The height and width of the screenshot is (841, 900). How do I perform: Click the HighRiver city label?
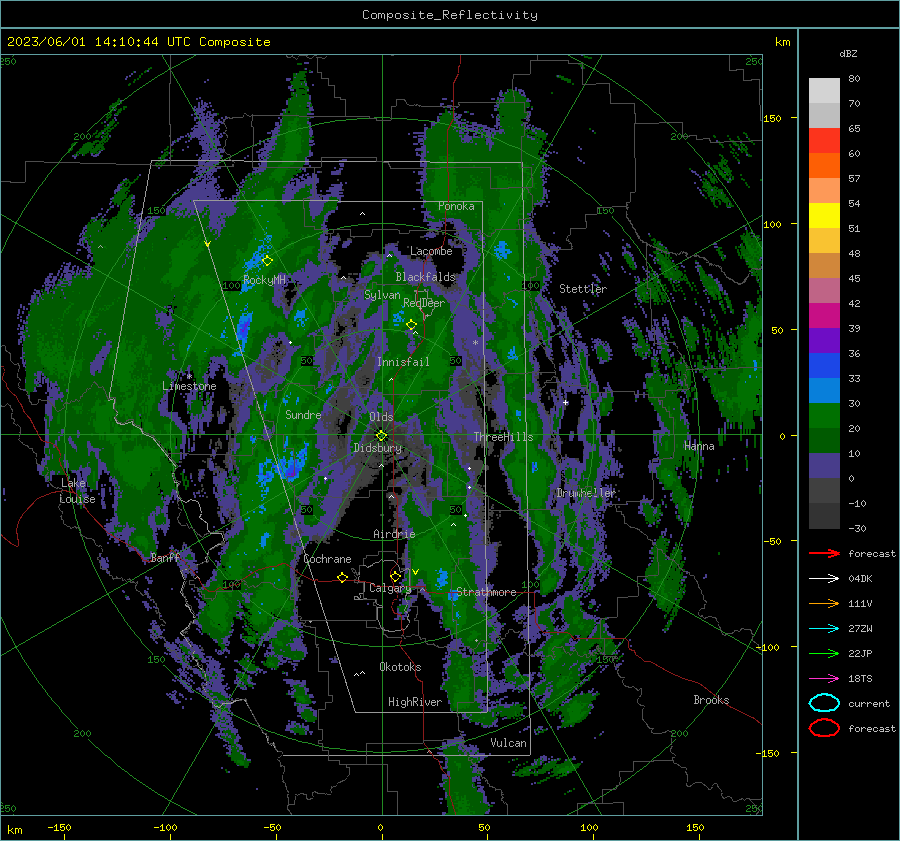click(414, 702)
